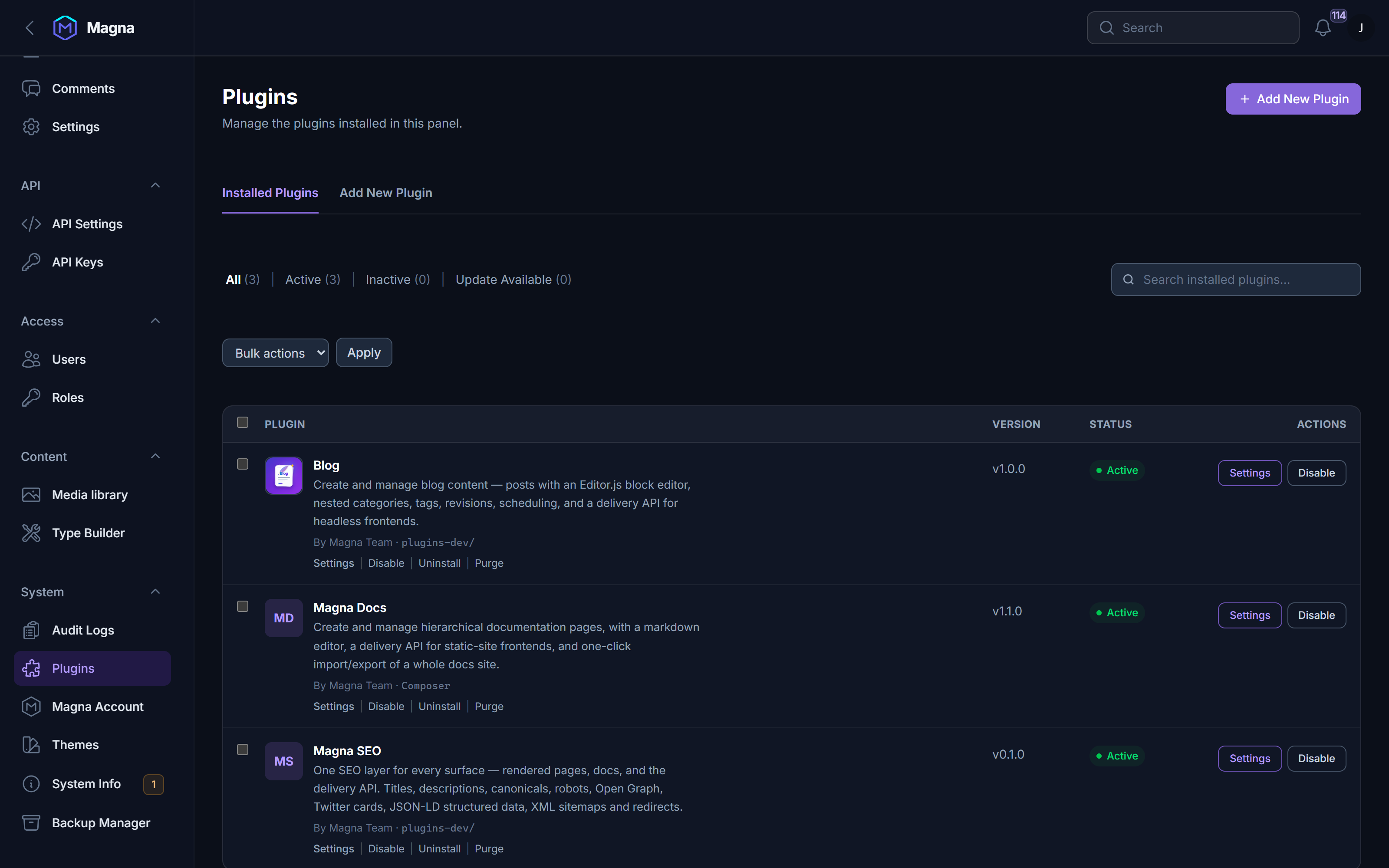
Task: Filter by Update Available (0)
Action: tap(513, 279)
